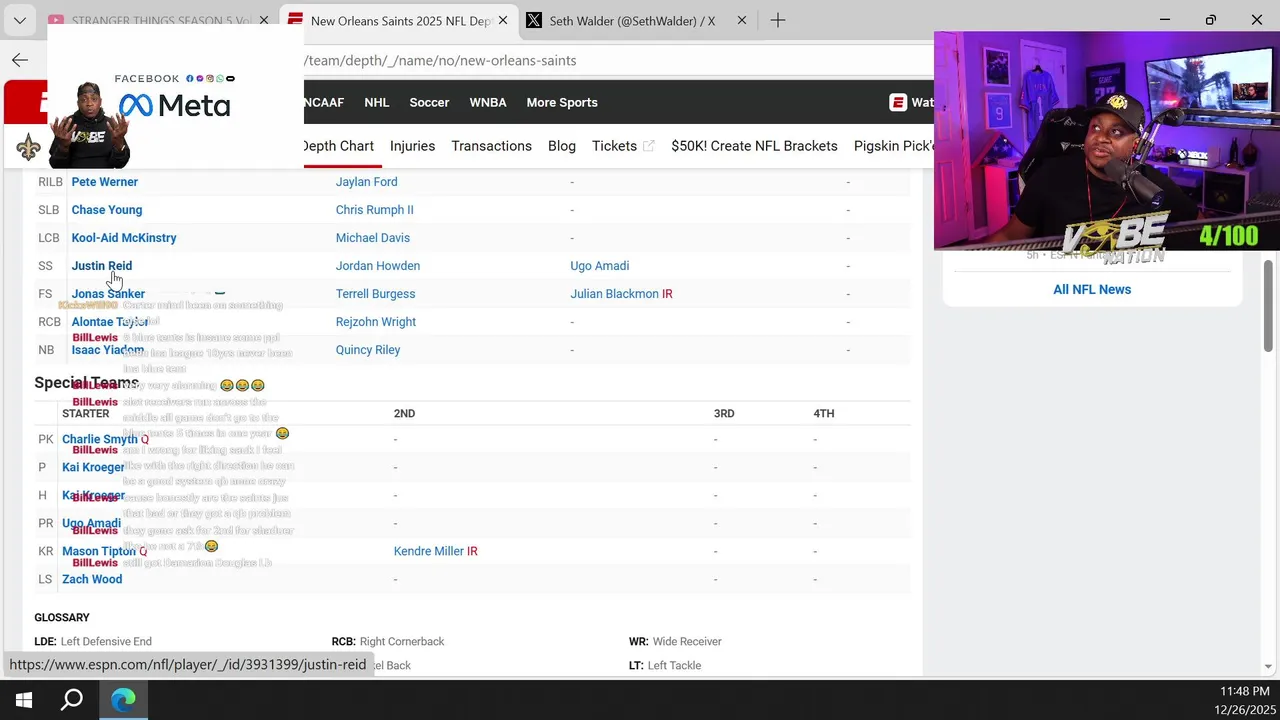Viewport: 1280px width, 720px height.
Task: Open Tickets external link
Action: (623, 146)
